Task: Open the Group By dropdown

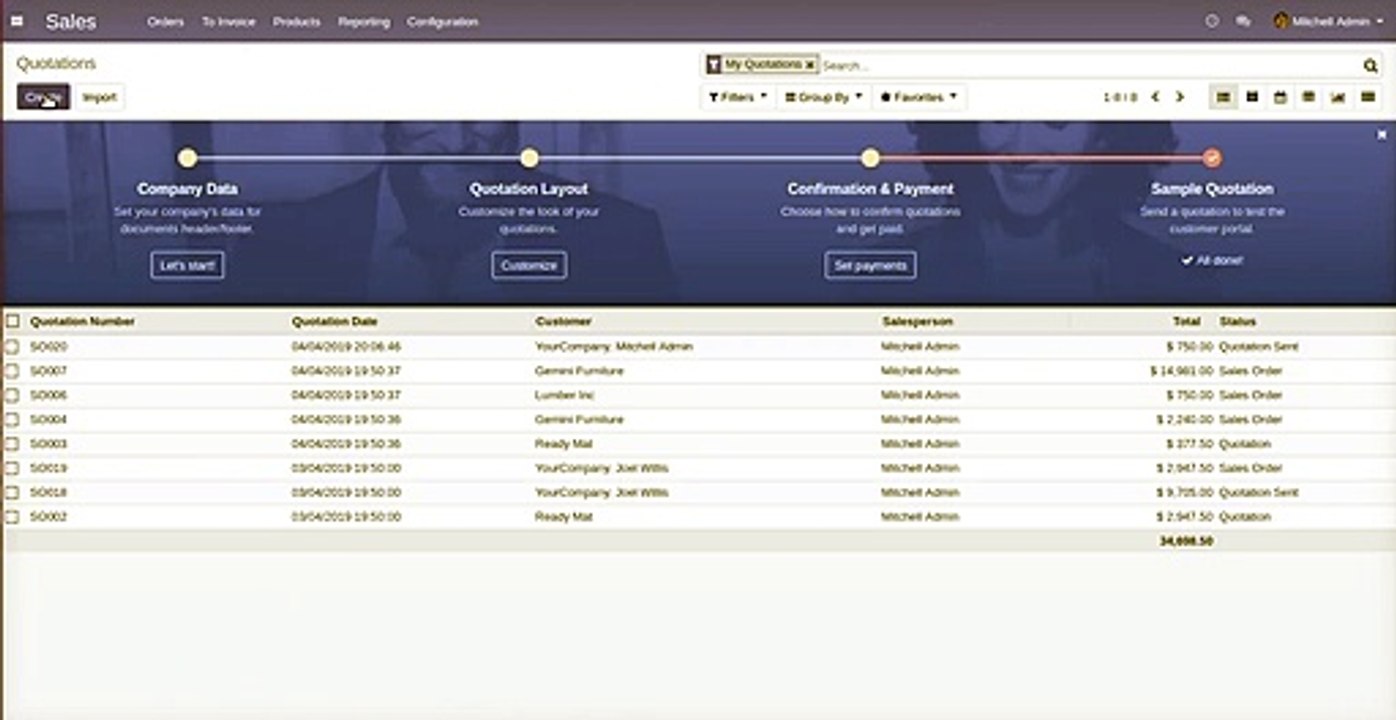Action: pyautogui.click(x=824, y=97)
